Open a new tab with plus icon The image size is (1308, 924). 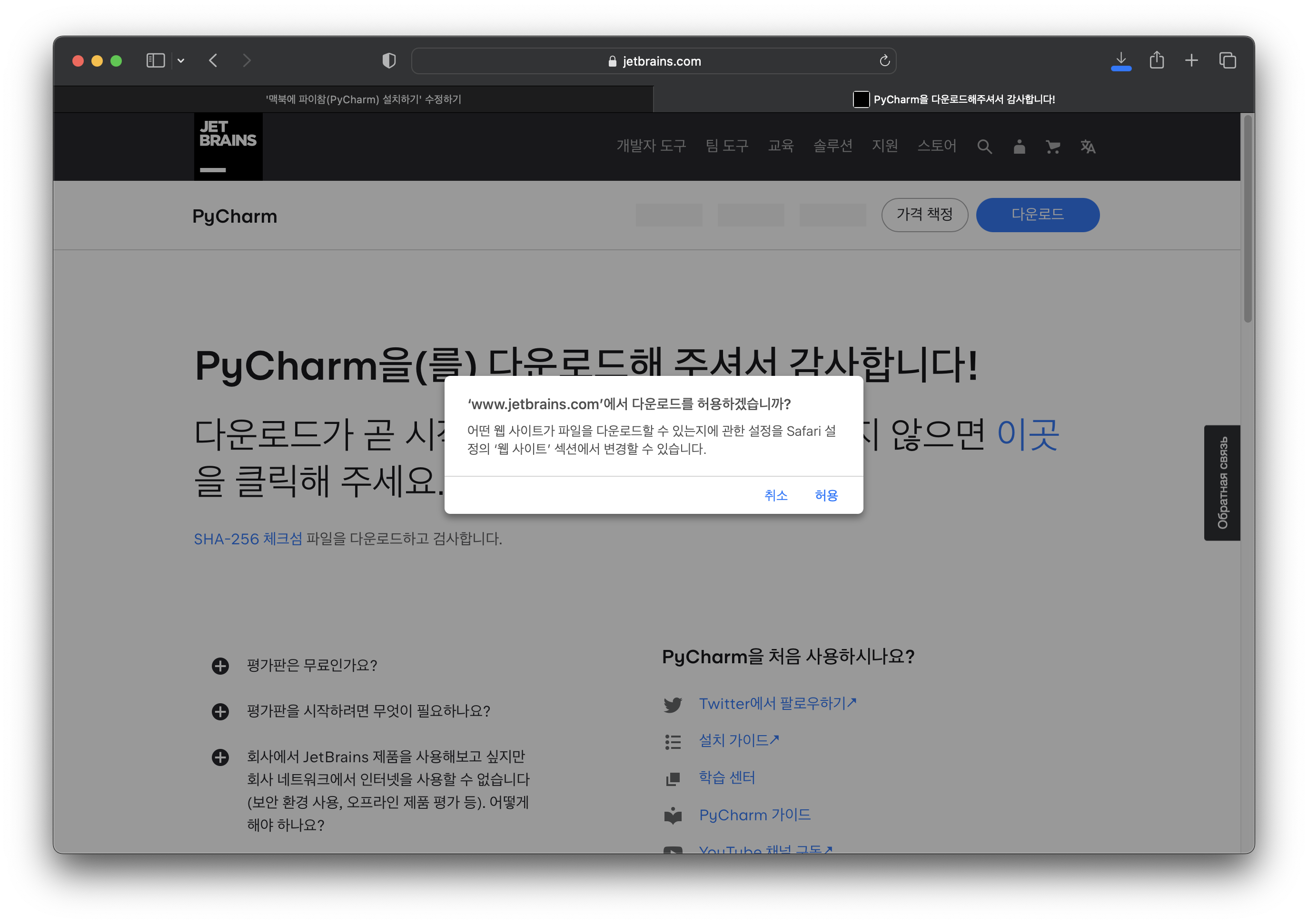[1191, 60]
